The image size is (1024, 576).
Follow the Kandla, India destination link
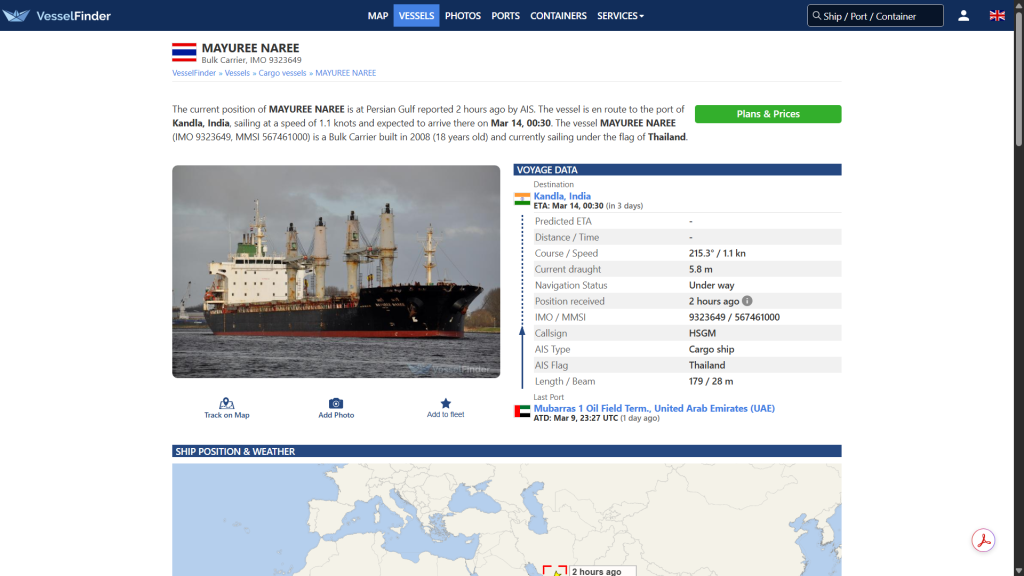561,195
